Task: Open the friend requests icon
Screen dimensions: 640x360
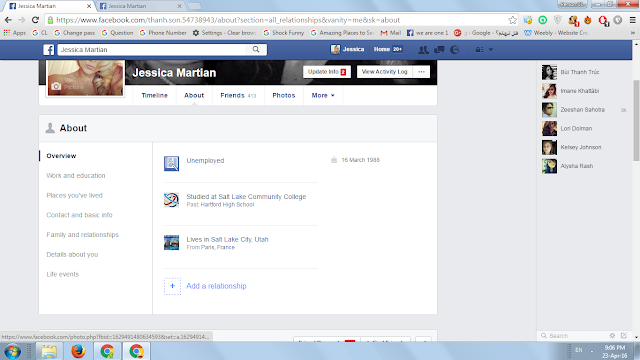Action: click(423, 50)
